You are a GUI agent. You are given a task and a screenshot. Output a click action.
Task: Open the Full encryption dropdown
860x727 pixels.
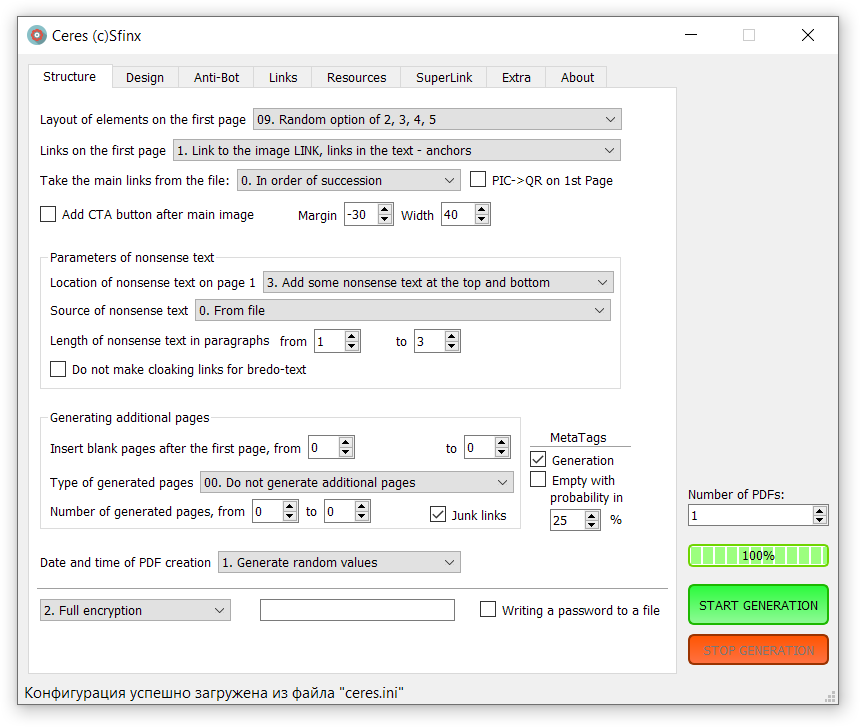coord(134,610)
